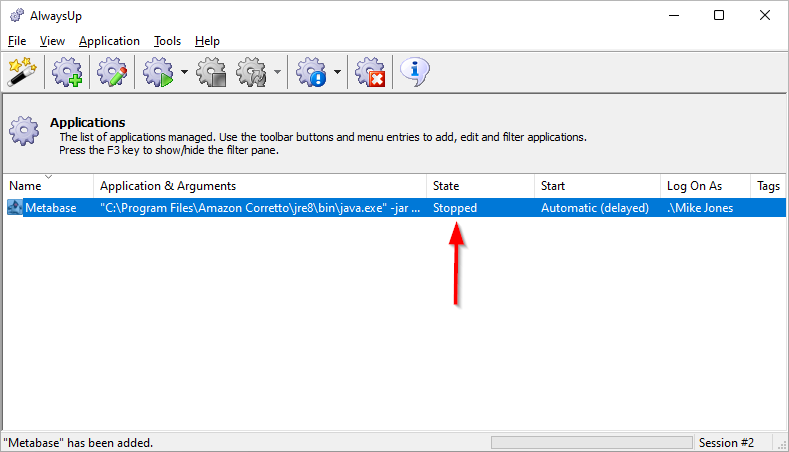Screen dimensions: 789x452
Task: Click the Metabase row icon
Action: click(x=15, y=207)
